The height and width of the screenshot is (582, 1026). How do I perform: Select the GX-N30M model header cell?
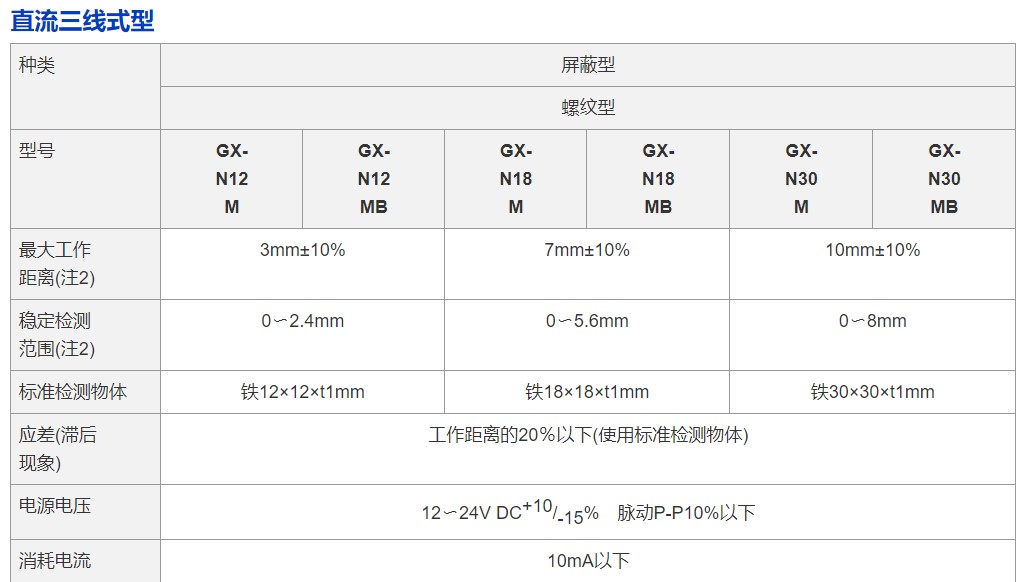click(x=801, y=179)
